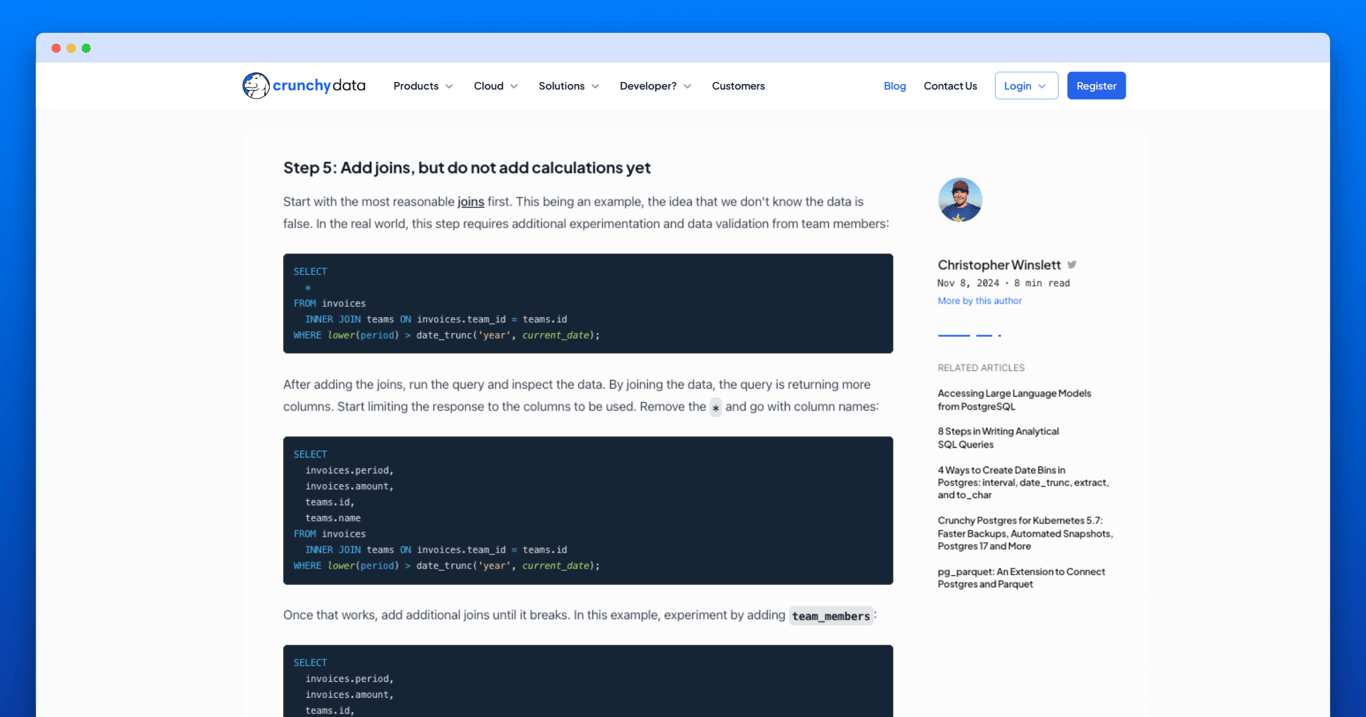
Task: Expand the Cloud menu
Action: click(x=496, y=86)
